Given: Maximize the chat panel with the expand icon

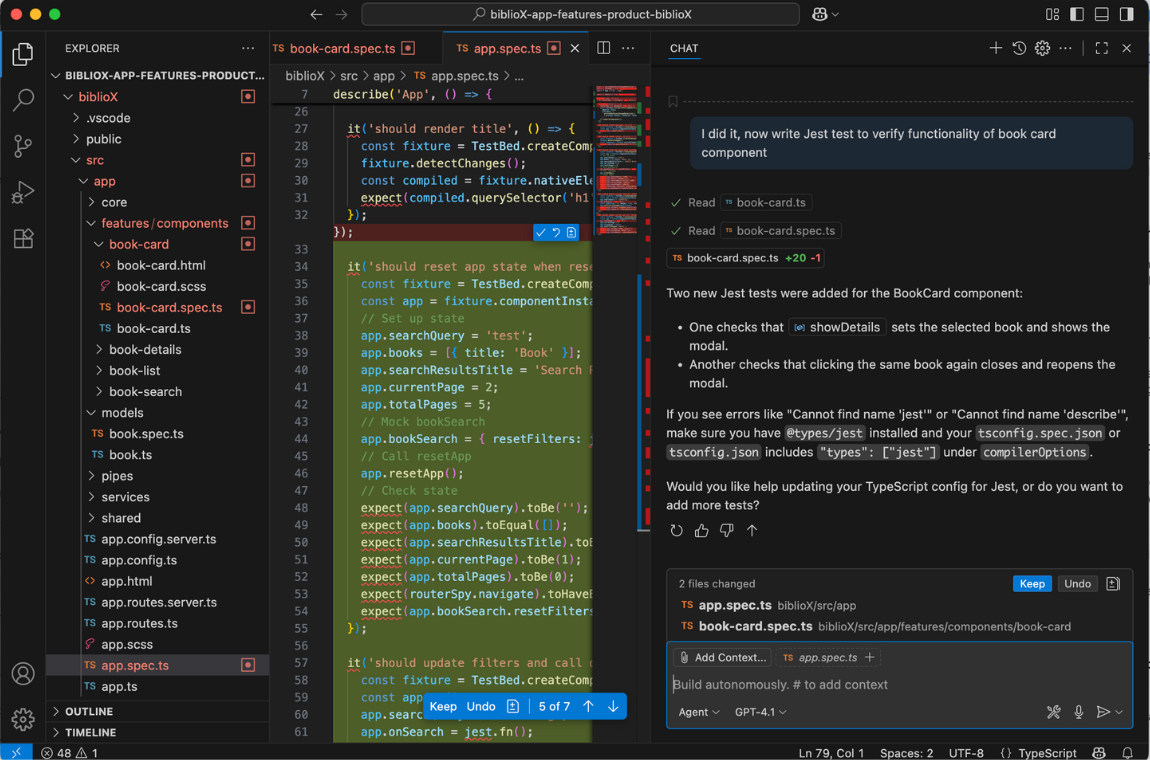Looking at the screenshot, I should (1101, 47).
